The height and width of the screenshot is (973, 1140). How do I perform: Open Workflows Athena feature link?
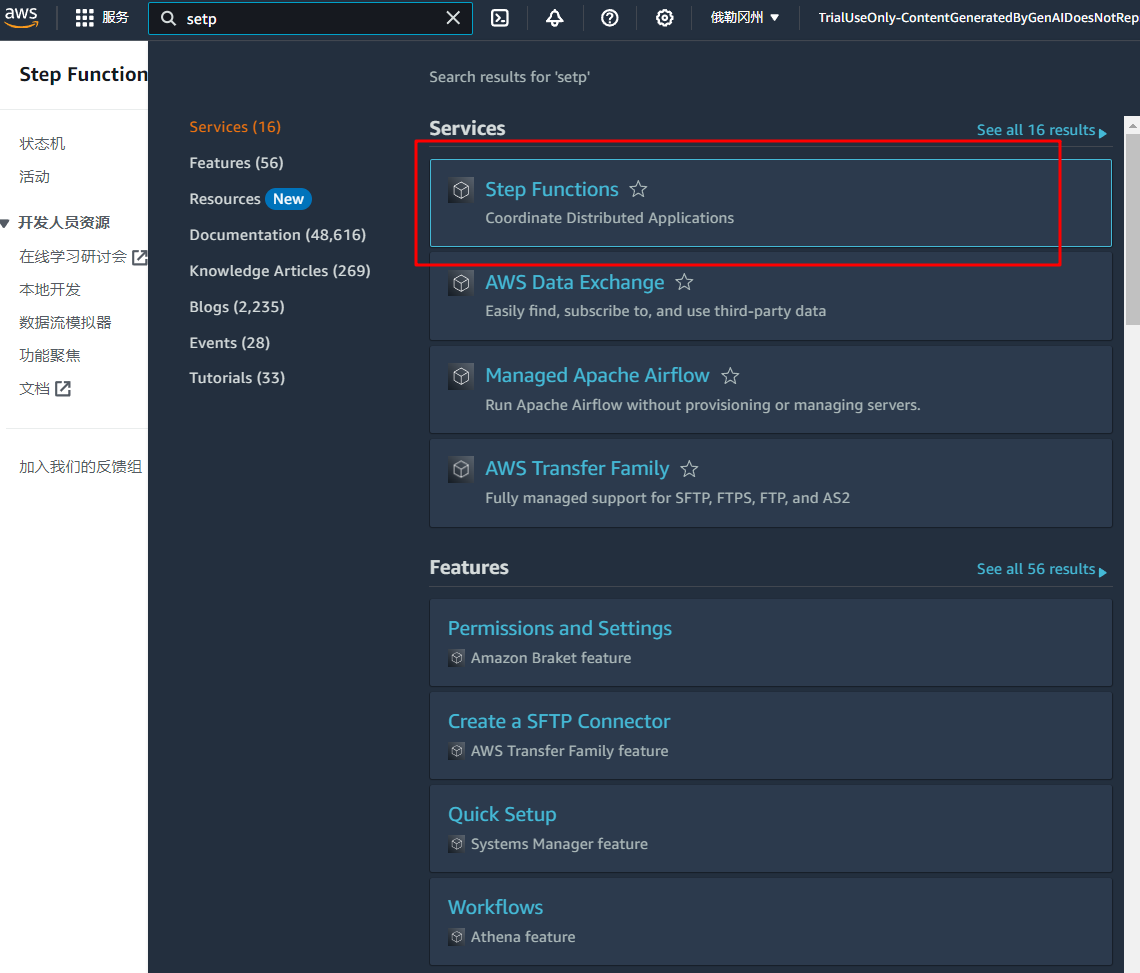pos(496,908)
